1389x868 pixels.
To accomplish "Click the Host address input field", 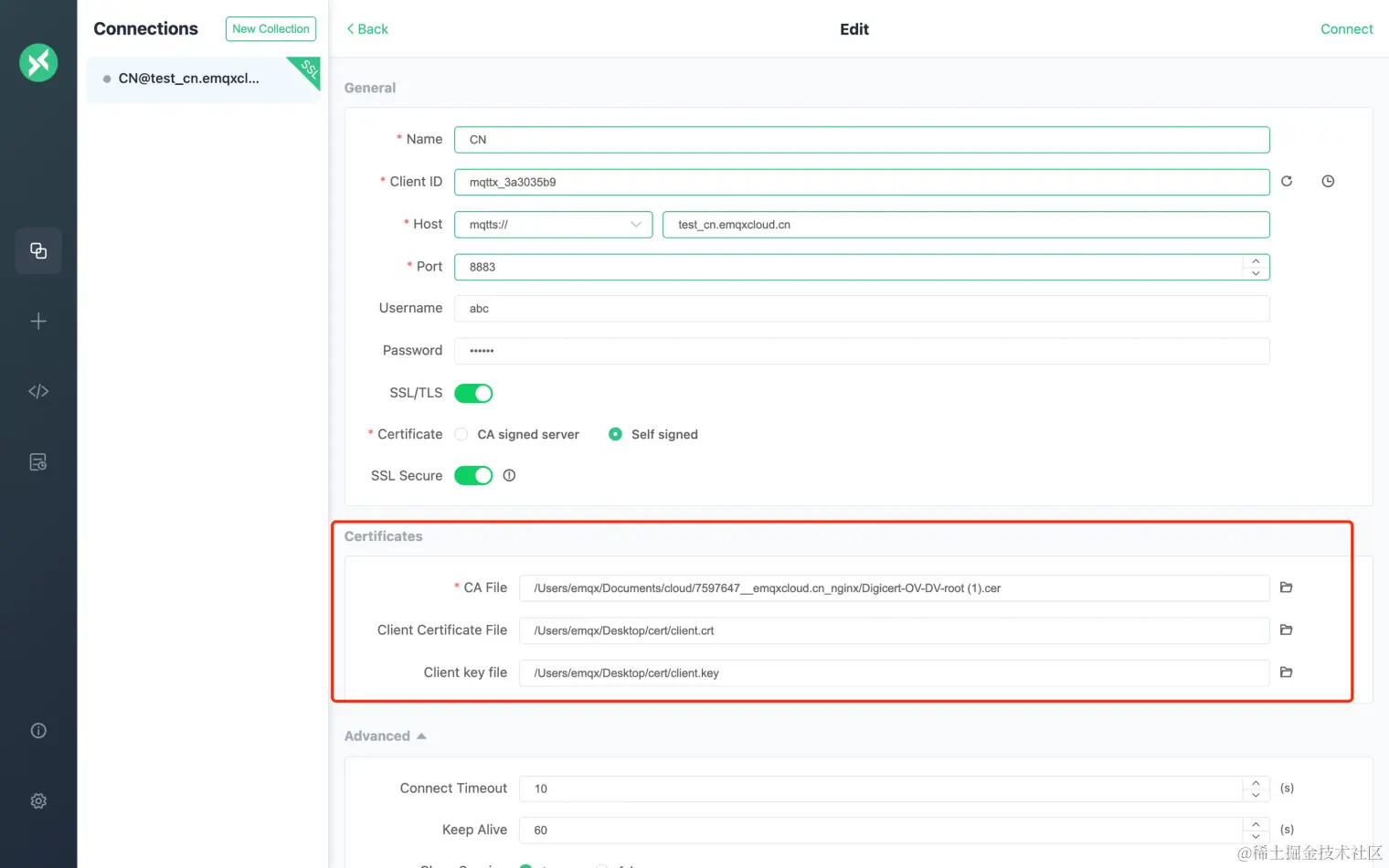I will click(x=966, y=225).
